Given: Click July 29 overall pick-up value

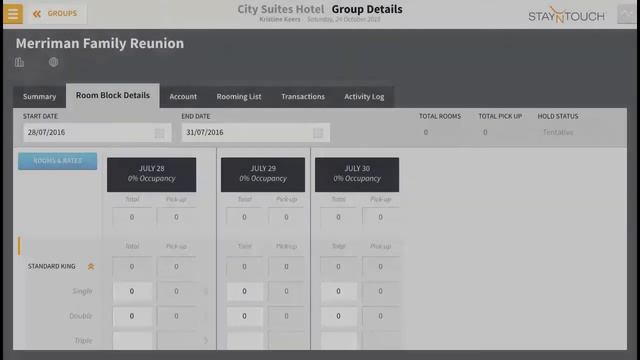Looking at the screenshot, I should (286, 217).
